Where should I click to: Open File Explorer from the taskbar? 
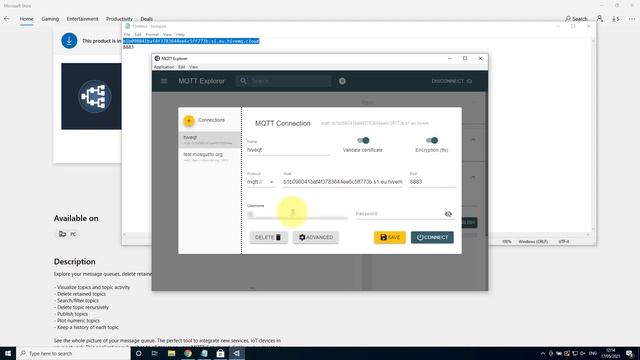pyautogui.click(x=171, y=353)
